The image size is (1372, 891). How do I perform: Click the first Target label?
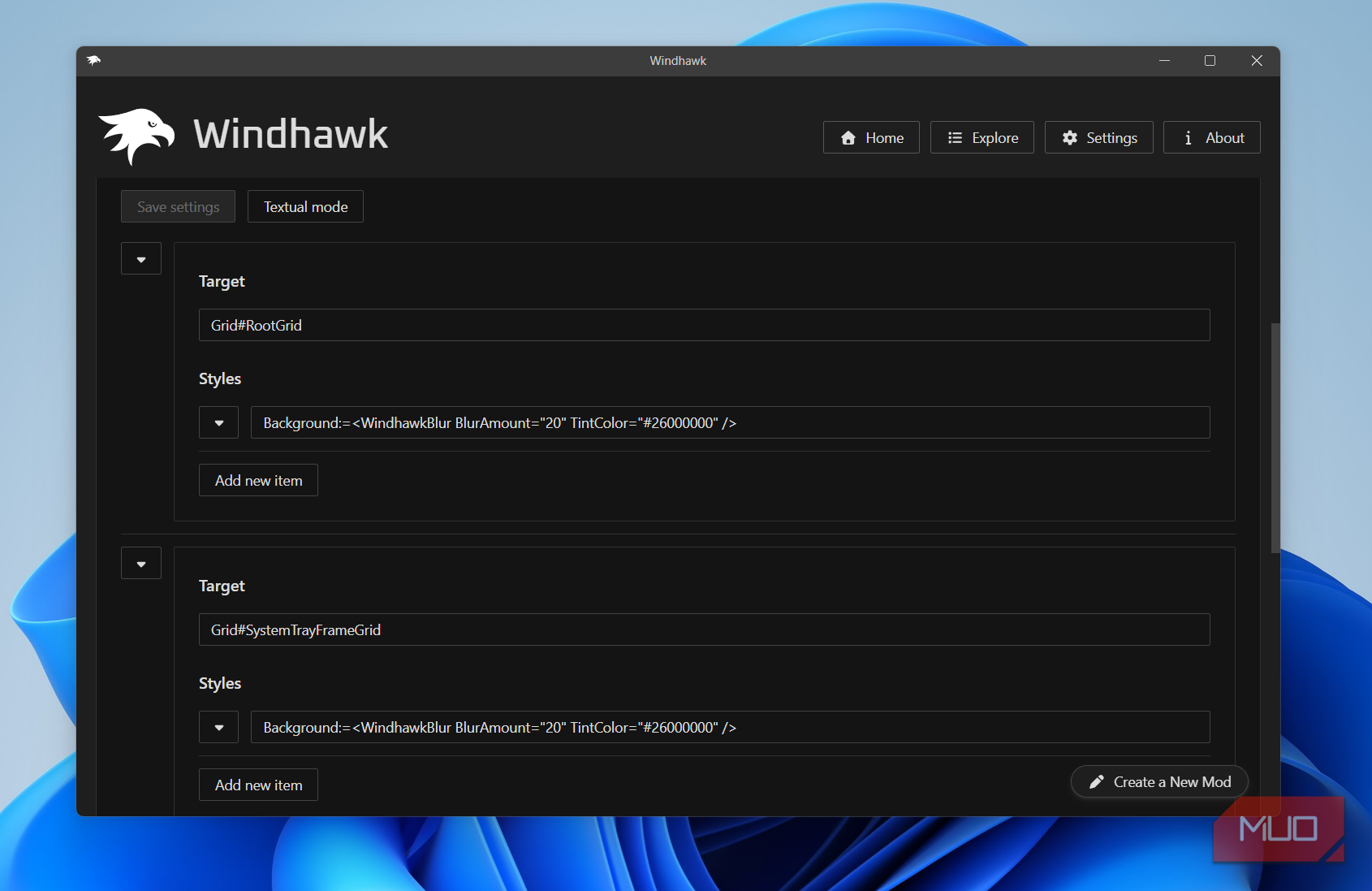click(x=222, y=281)
